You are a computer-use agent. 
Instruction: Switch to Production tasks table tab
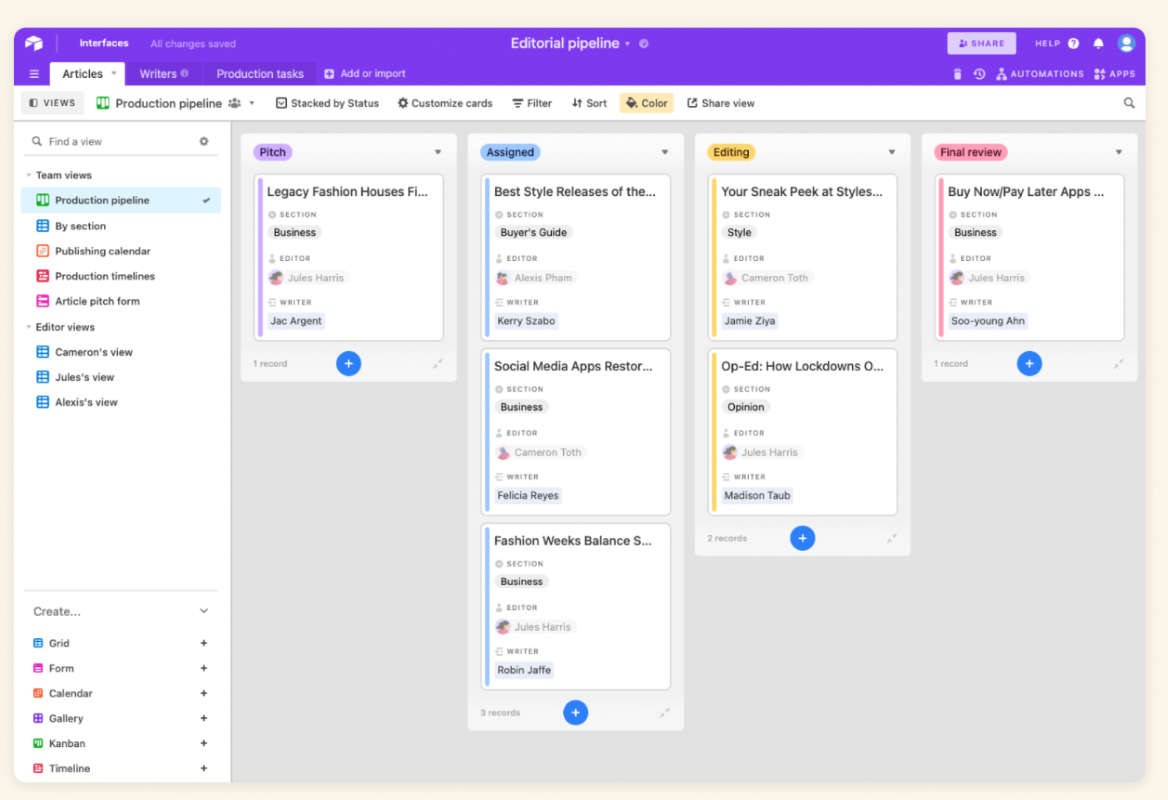[x=260, y=74]
